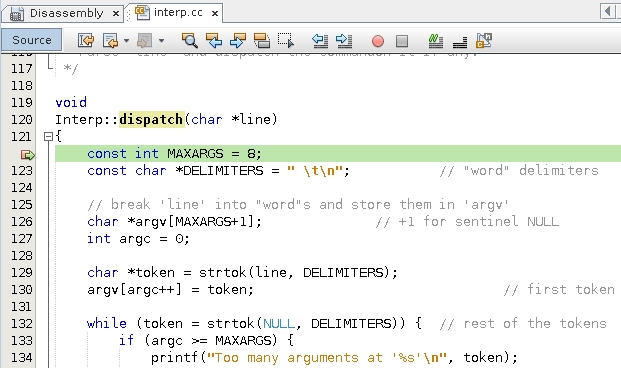Click the '"word" delimiters' comment
Viewport: 621px width, 368px height.
(519, 171)
